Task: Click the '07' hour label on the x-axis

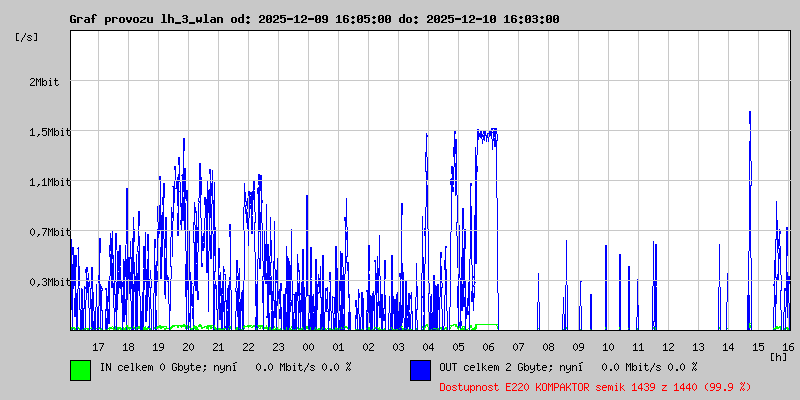Action: click(x=518, y=347)
